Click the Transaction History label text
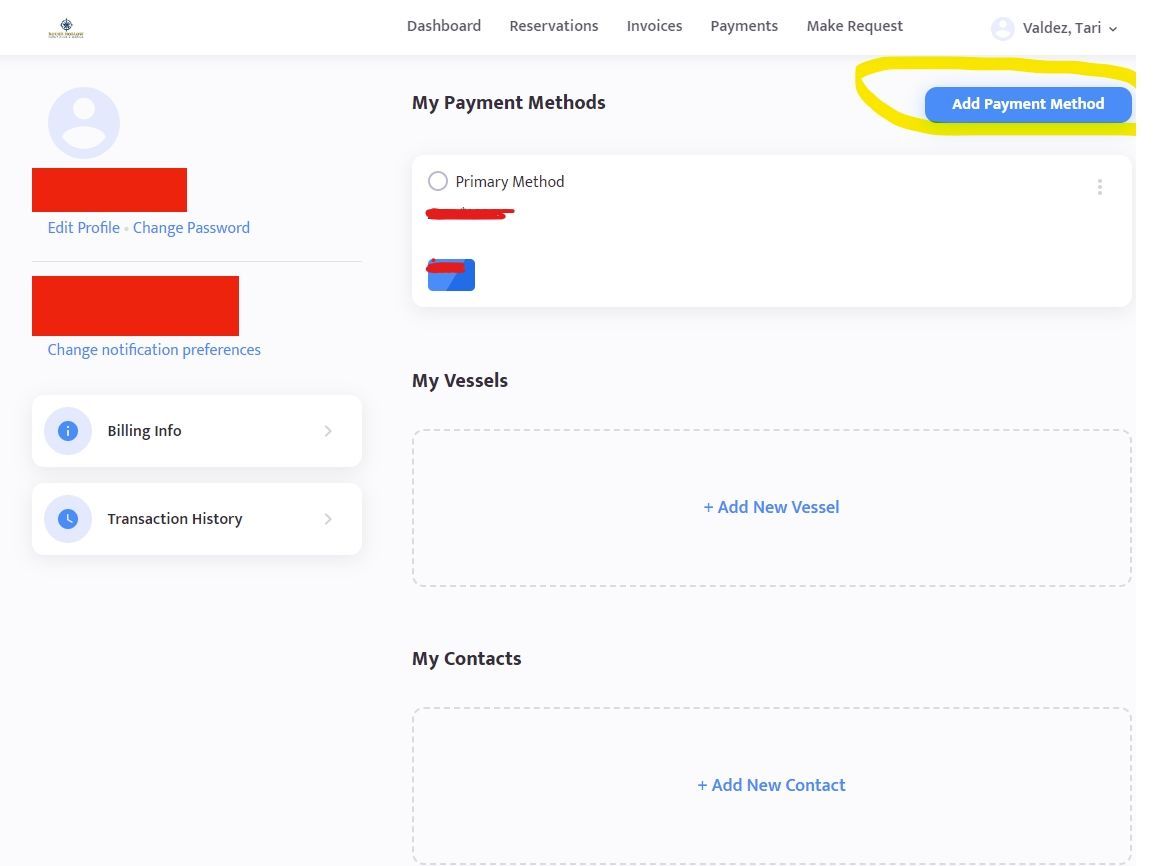The width and height of the screenshot is (1165, 866). pyautogui.click(x=175, y=518)
